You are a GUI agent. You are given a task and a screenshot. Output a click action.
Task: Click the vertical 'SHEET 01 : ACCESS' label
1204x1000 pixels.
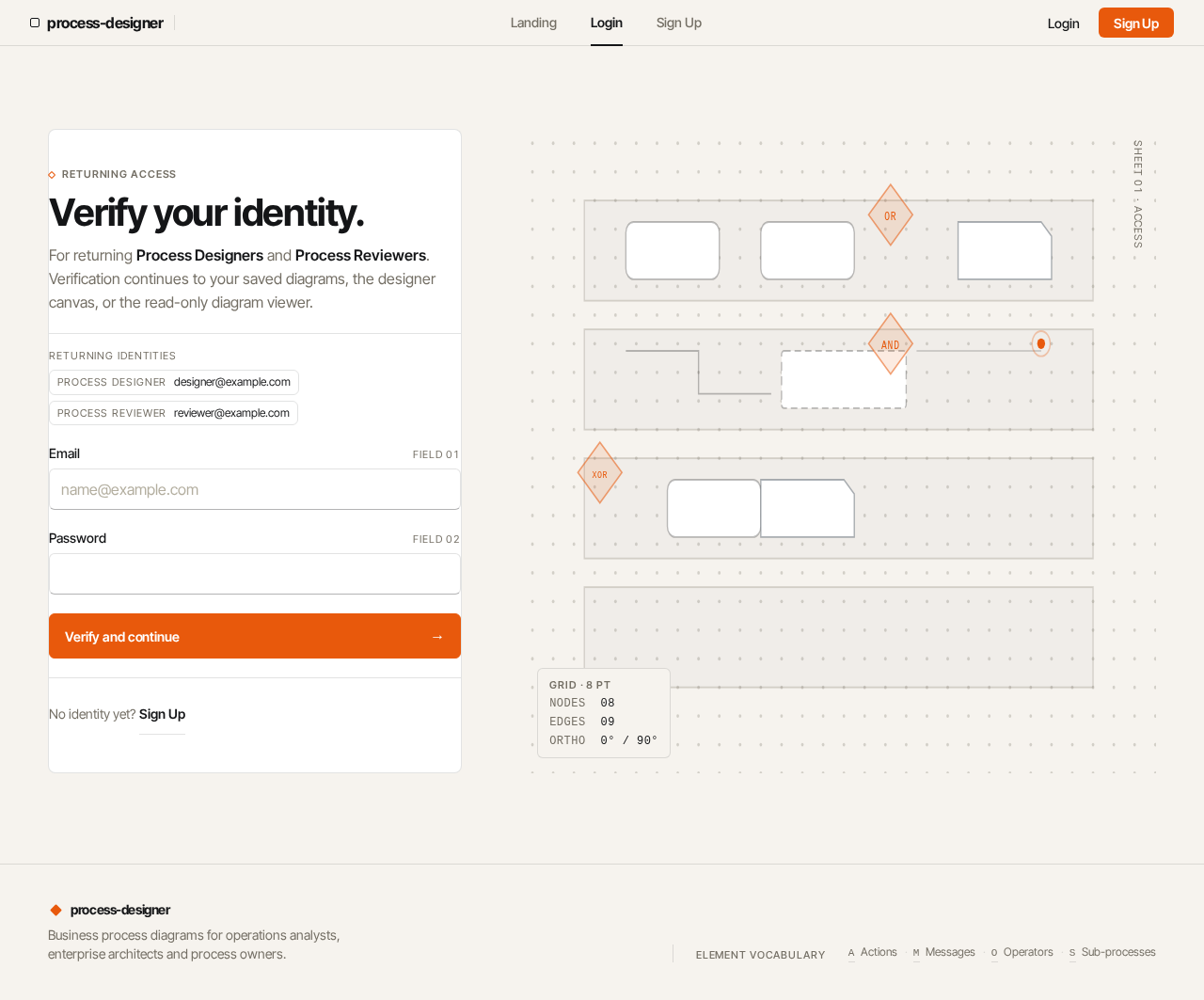[x=1137, y=194]
